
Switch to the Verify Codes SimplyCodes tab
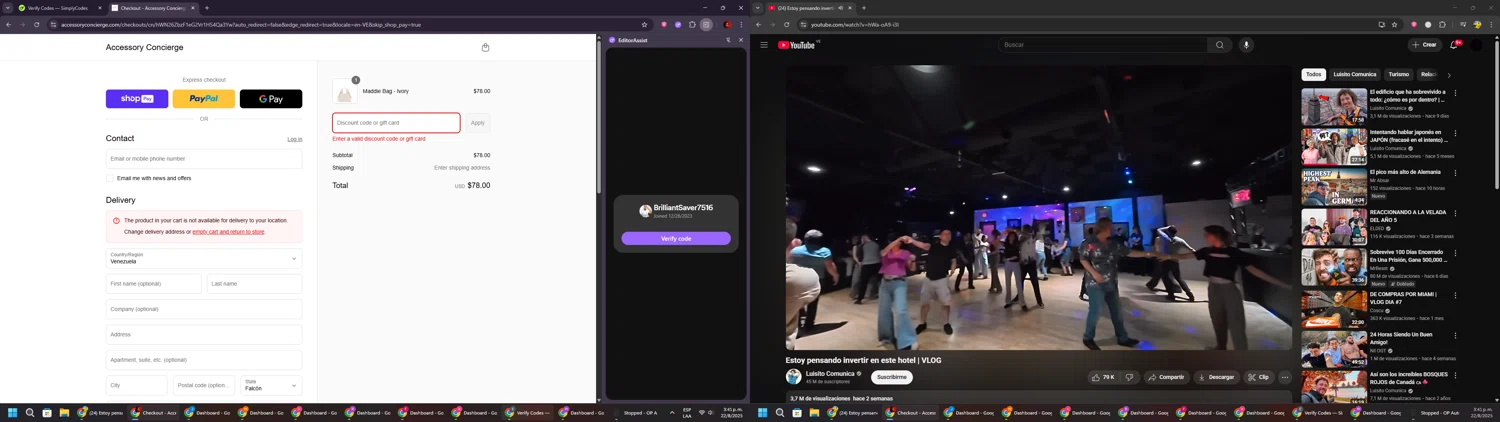[60, 8]
